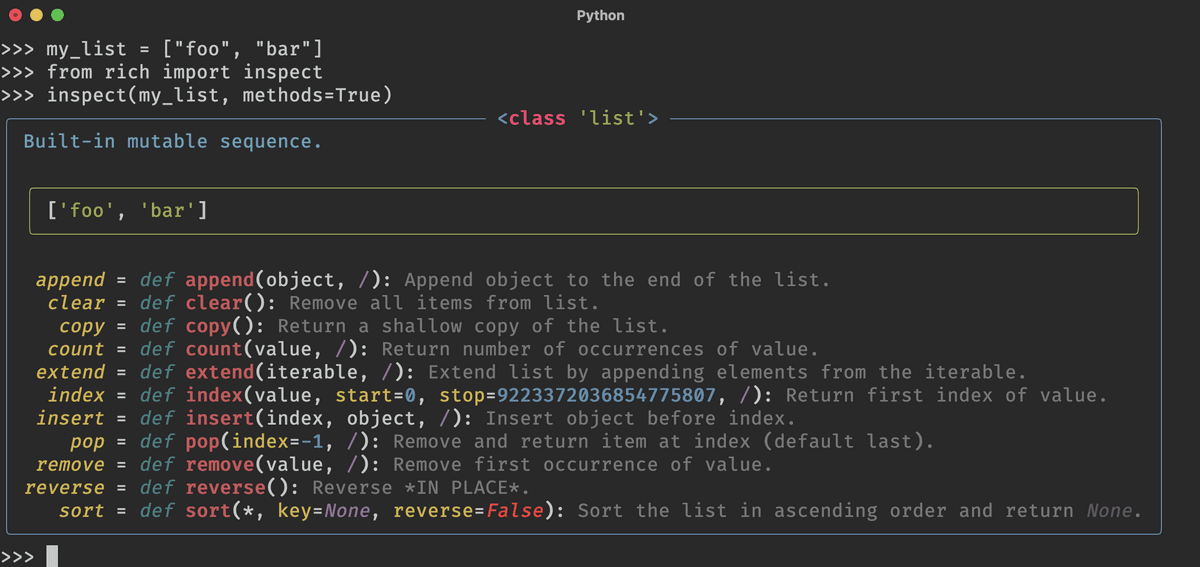Click the italic 'reverse' attribute name
The width and height of the screenshot is (1200, 567).
point(64,487)
